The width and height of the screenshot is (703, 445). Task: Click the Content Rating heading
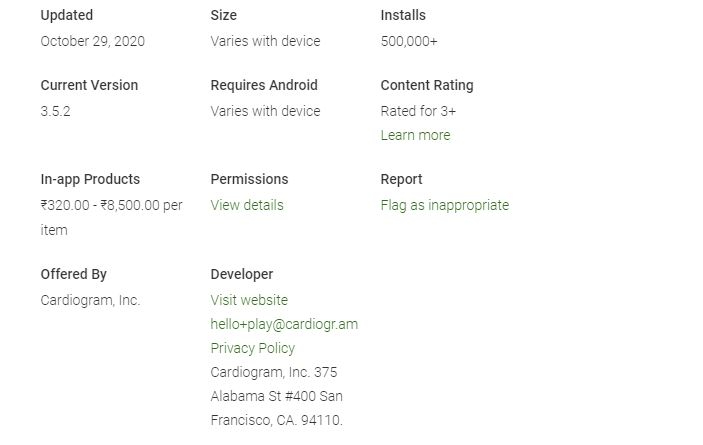click(x=427, y=85)
